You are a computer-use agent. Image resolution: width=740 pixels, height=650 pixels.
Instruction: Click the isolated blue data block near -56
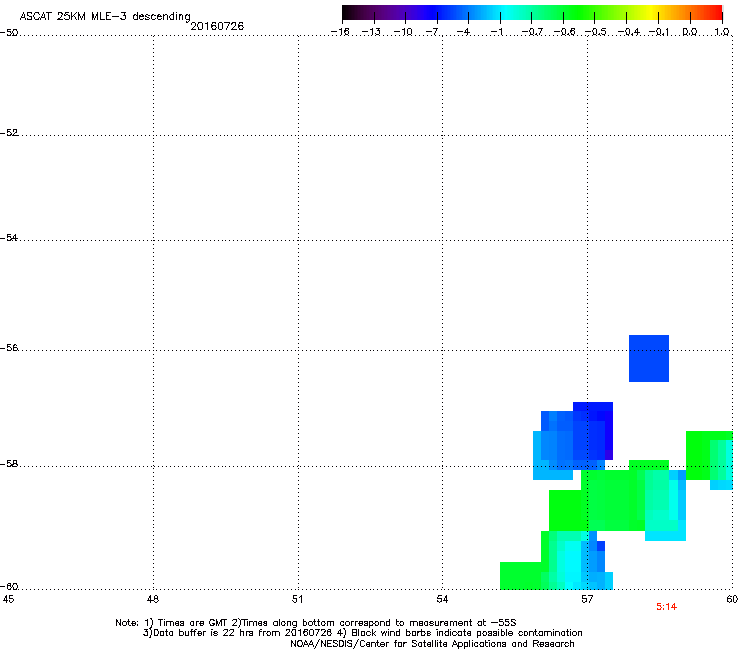(x=649, y=358)
